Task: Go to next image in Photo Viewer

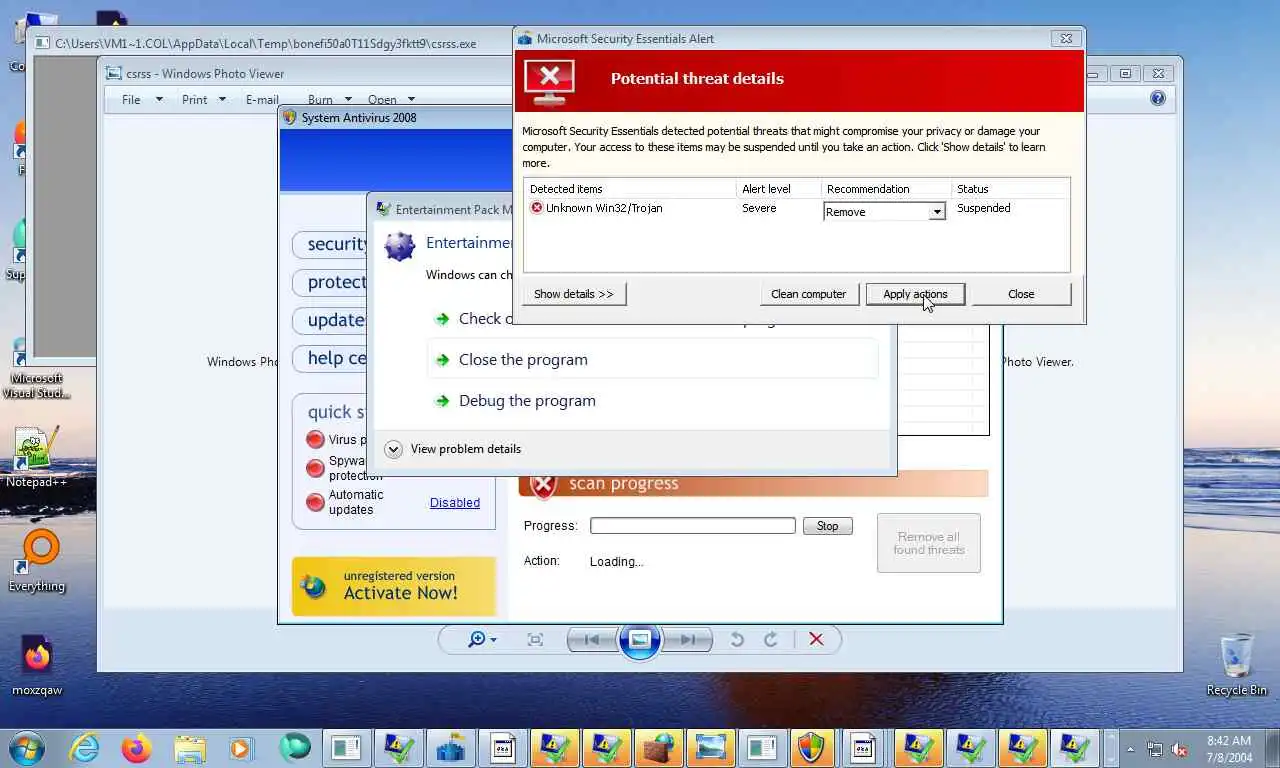Action: click(688, 640)
